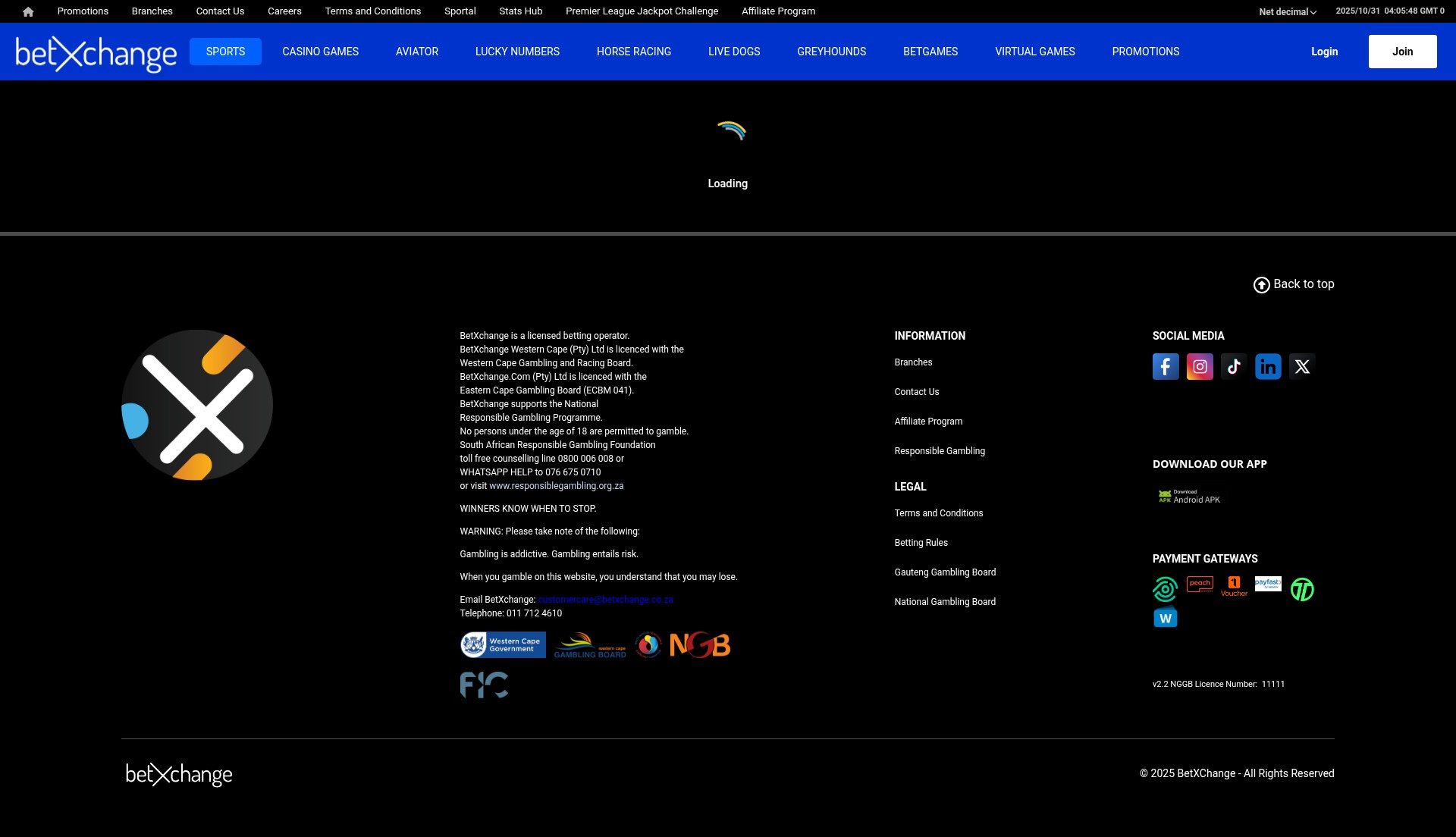Viewport: 1456px width, 837px height.
Task: Open Branches under Information
Action: click(x=913, y=362)
